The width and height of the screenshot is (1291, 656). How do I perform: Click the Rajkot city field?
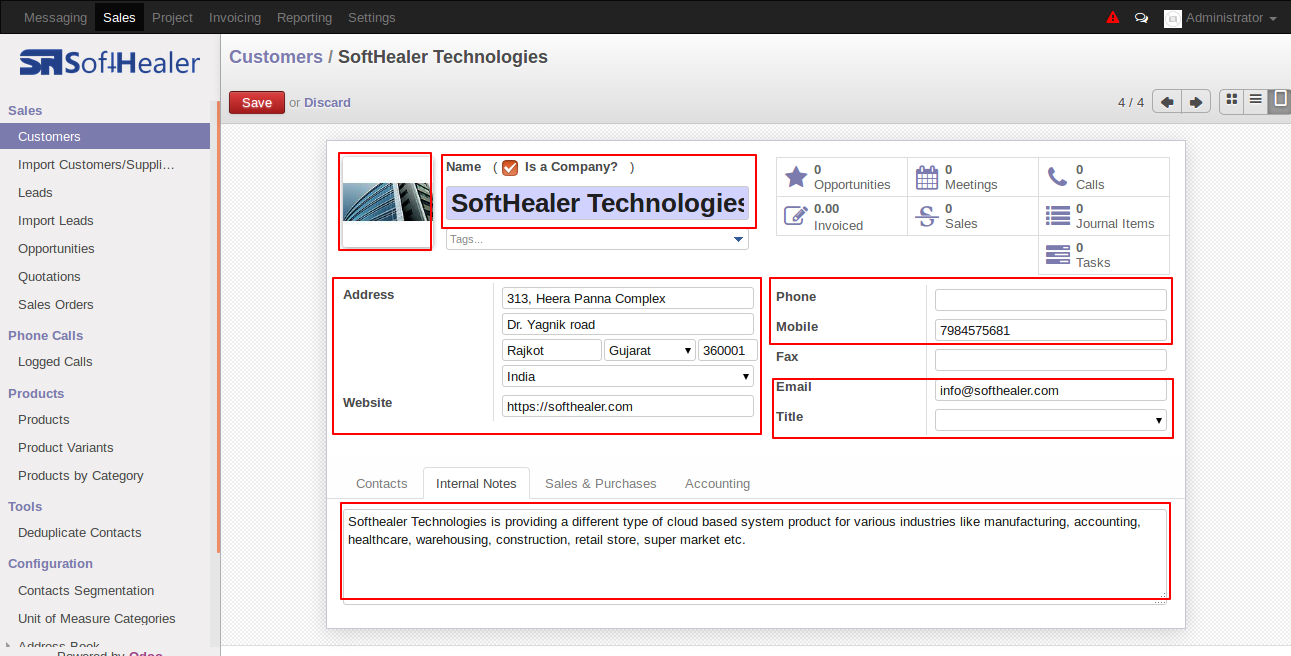click(x=552, y=350)
